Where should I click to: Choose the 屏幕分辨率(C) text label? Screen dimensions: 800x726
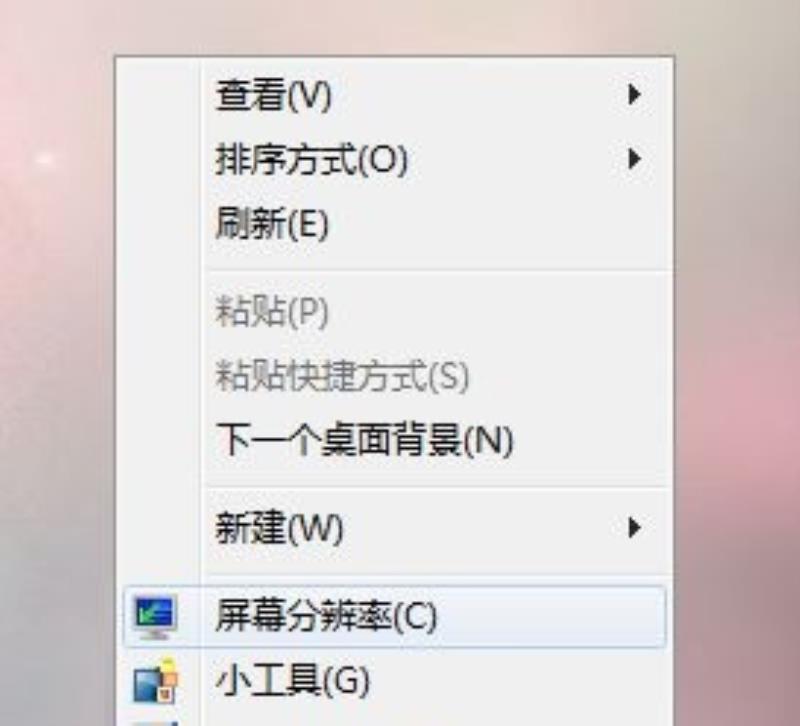(326, 616)
